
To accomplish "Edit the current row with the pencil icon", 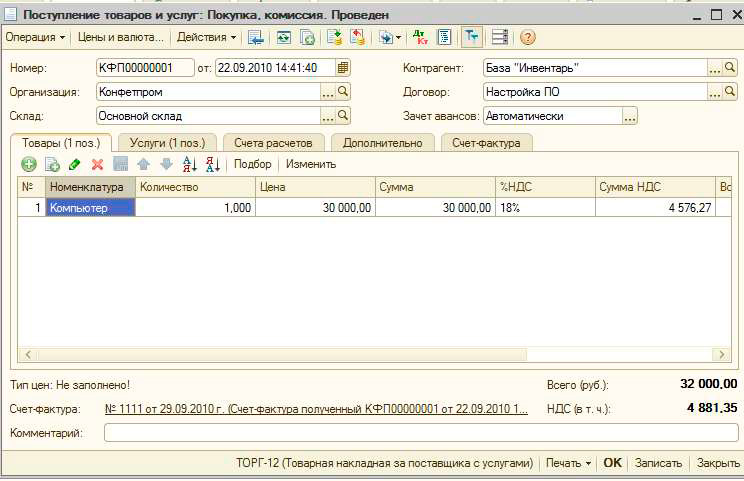I will 74,164.
